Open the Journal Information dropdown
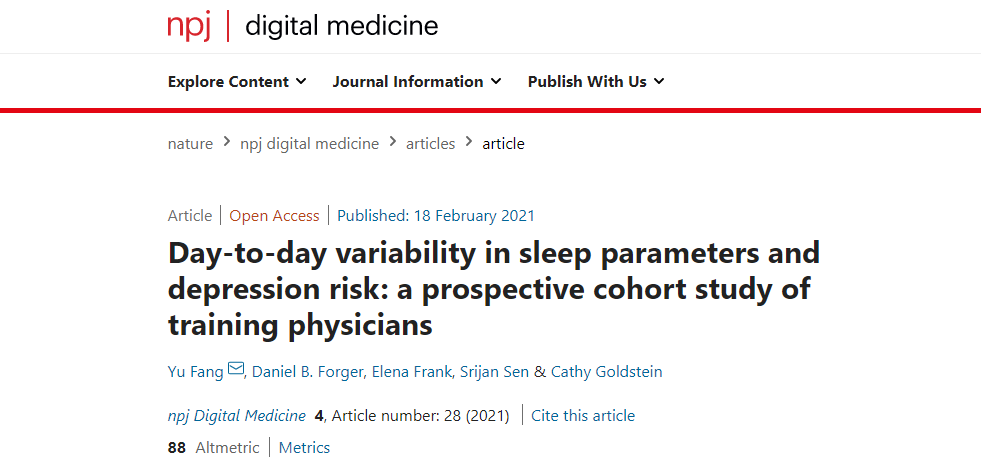The width and height of the screenshot is (981, 463). point(416,82)
